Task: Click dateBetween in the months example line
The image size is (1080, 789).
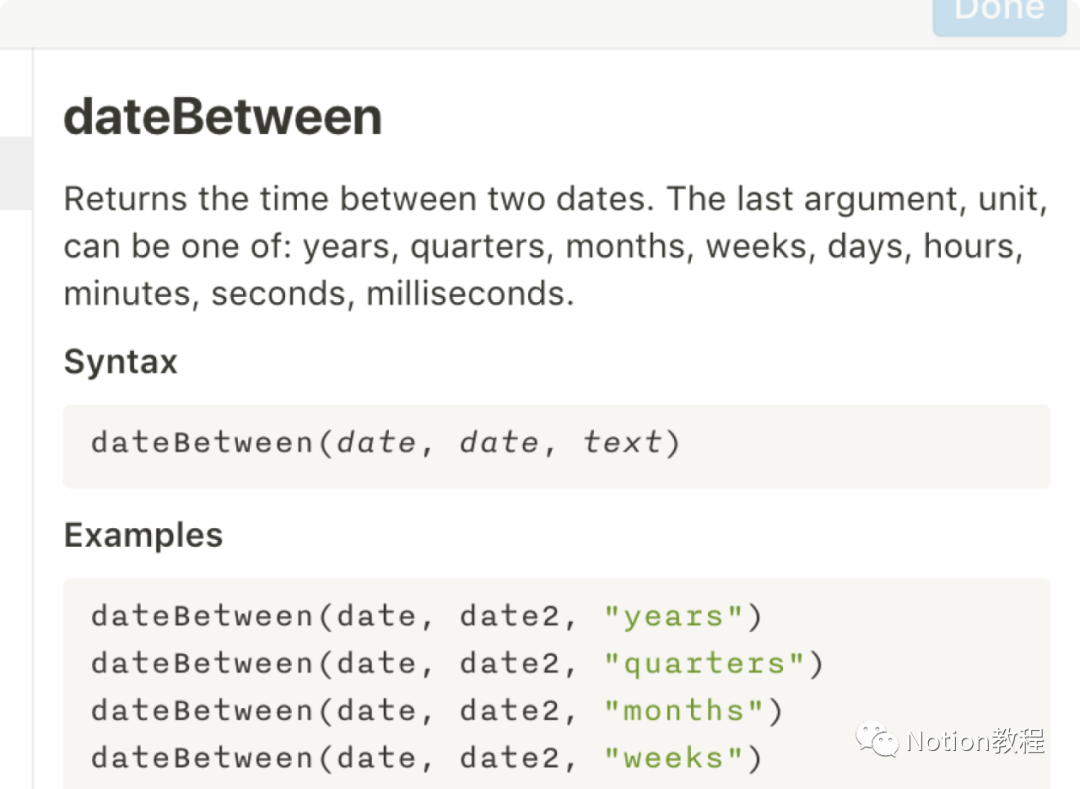Action: (x=204, y=711)
